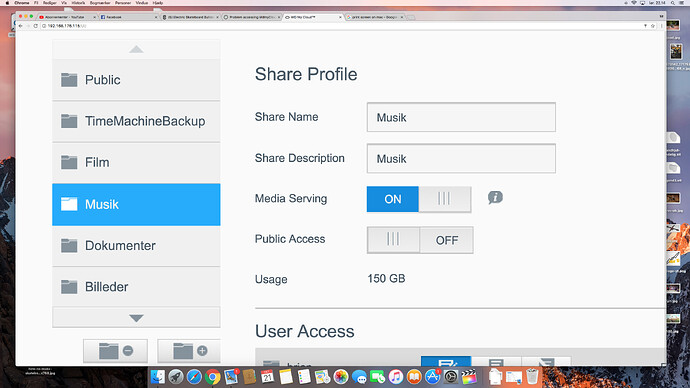This screenshot has height=388, width=690.
Task: Click the Share Name input field
Action: (461, 117)
